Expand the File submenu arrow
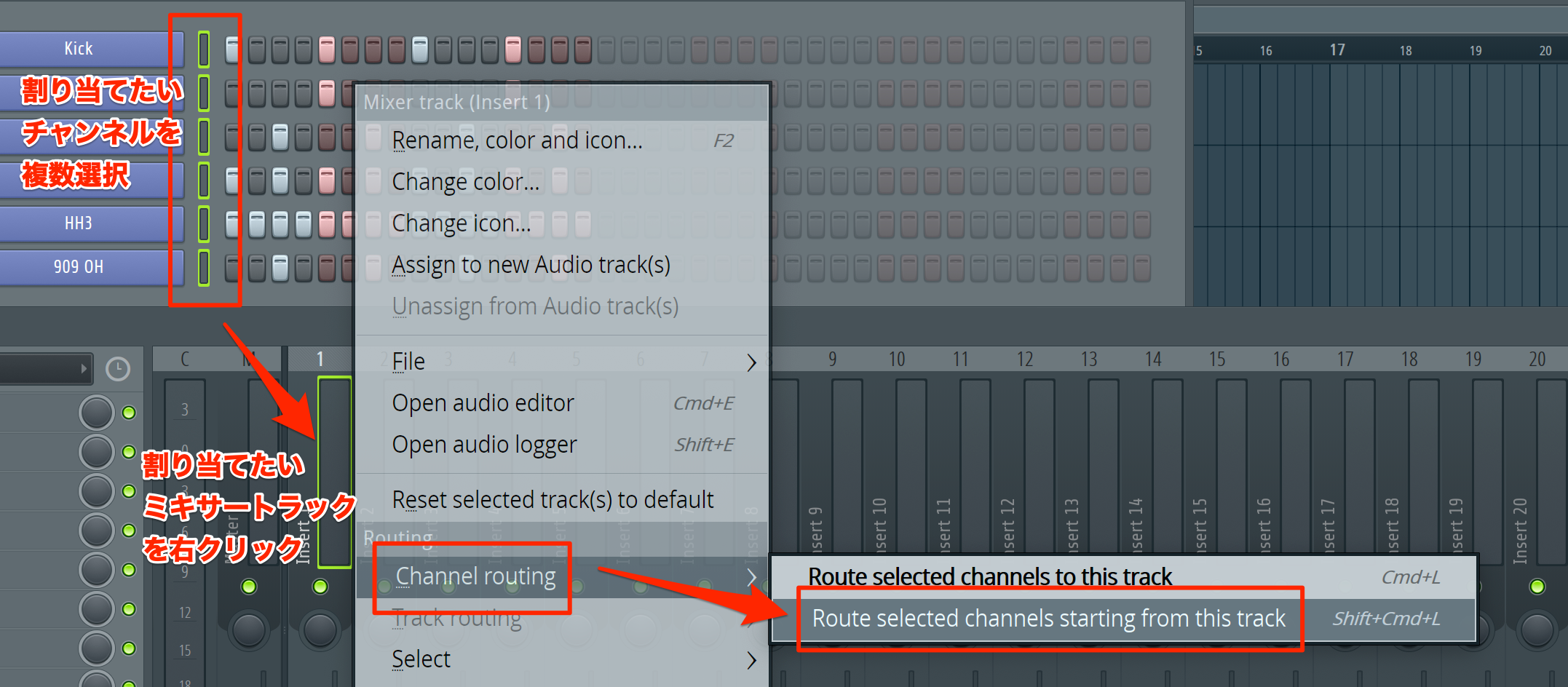 click(x=751, y=362)
